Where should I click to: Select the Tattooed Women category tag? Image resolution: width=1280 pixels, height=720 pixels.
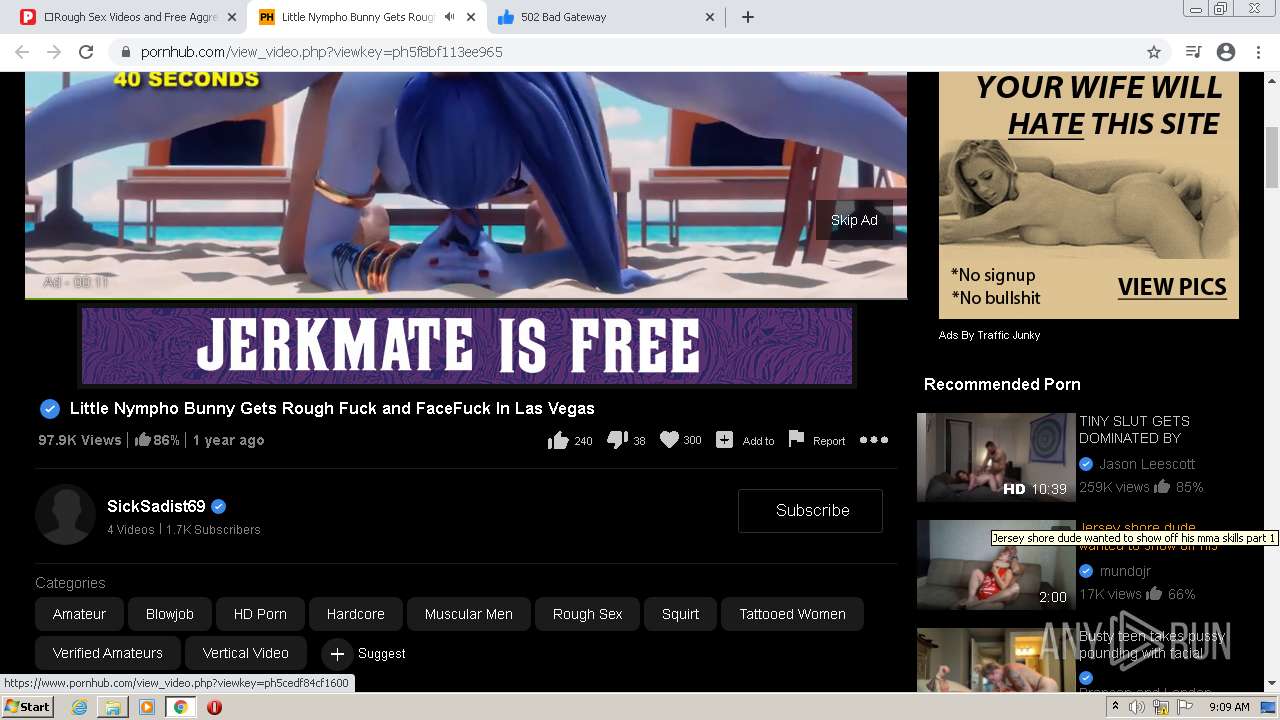(x=792, y=614)
